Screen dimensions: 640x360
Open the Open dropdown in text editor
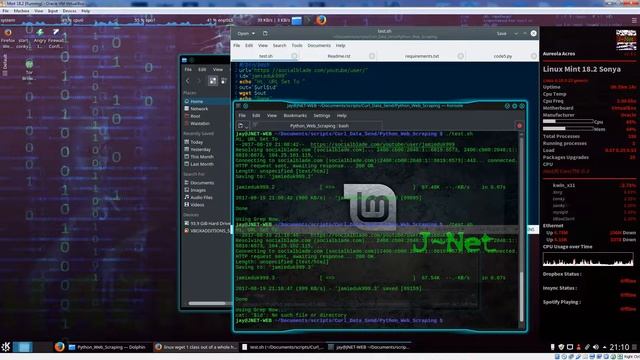246,33
